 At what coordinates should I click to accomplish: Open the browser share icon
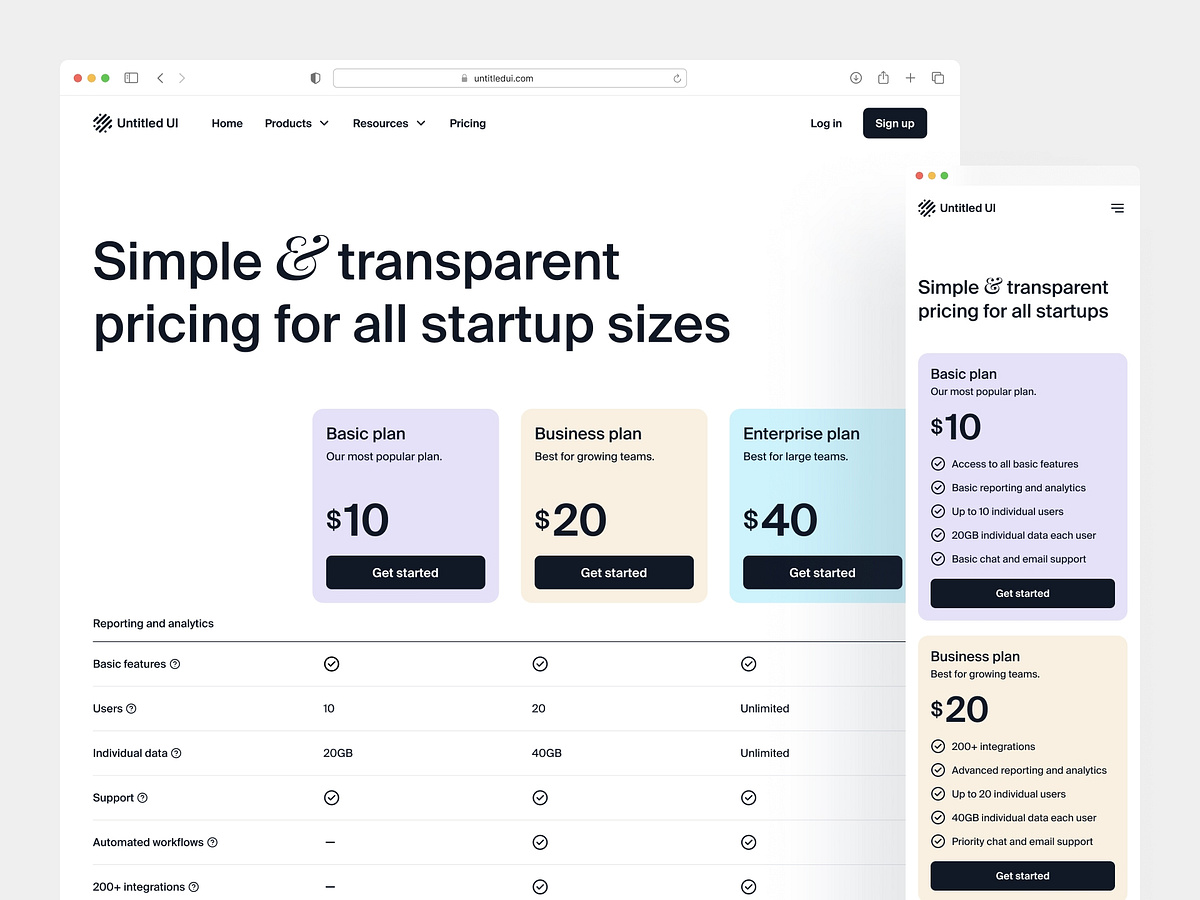click(x=883, y=77)
